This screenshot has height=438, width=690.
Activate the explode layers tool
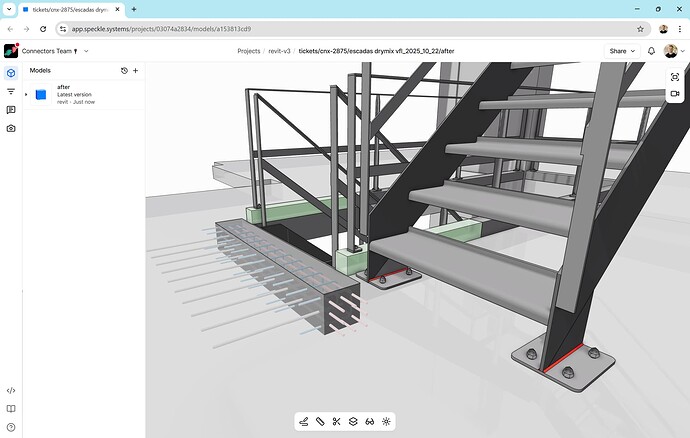click(353, 422)
